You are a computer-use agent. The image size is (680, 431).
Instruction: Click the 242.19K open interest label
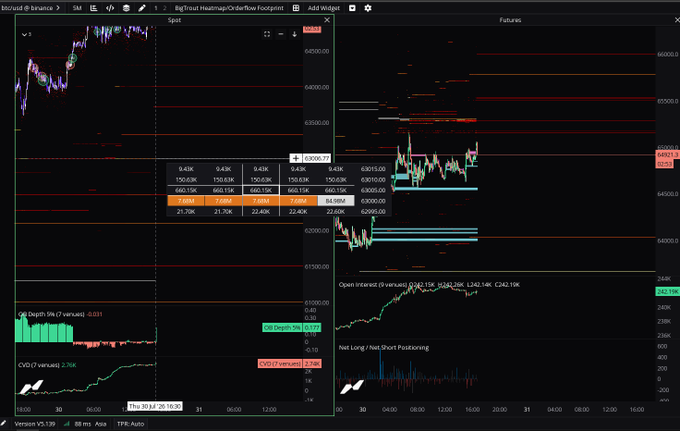tap(667, 291)
